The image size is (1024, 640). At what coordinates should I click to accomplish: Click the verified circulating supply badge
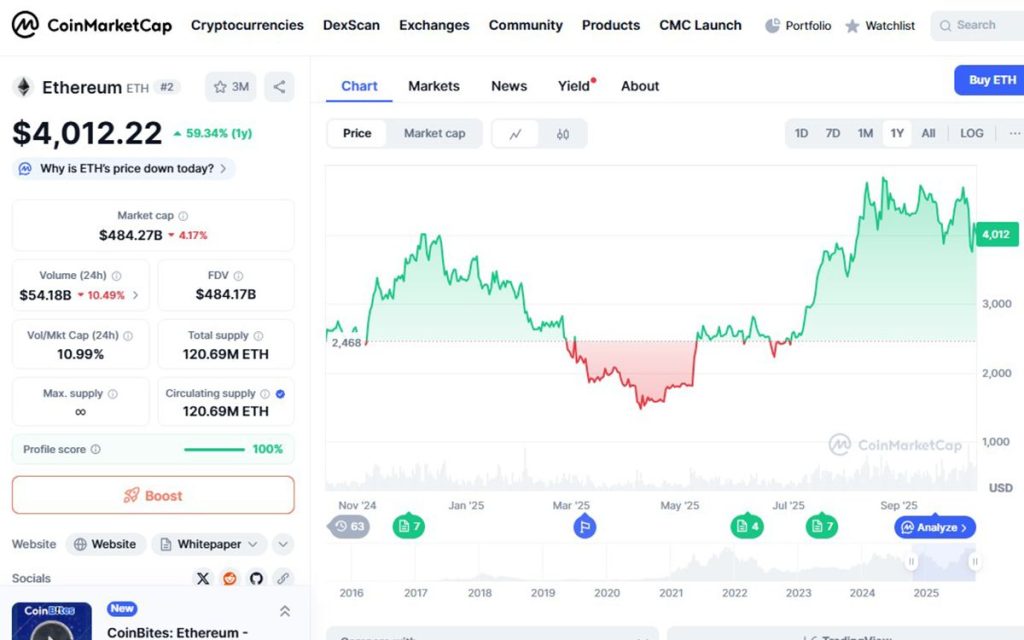point(280,394)
